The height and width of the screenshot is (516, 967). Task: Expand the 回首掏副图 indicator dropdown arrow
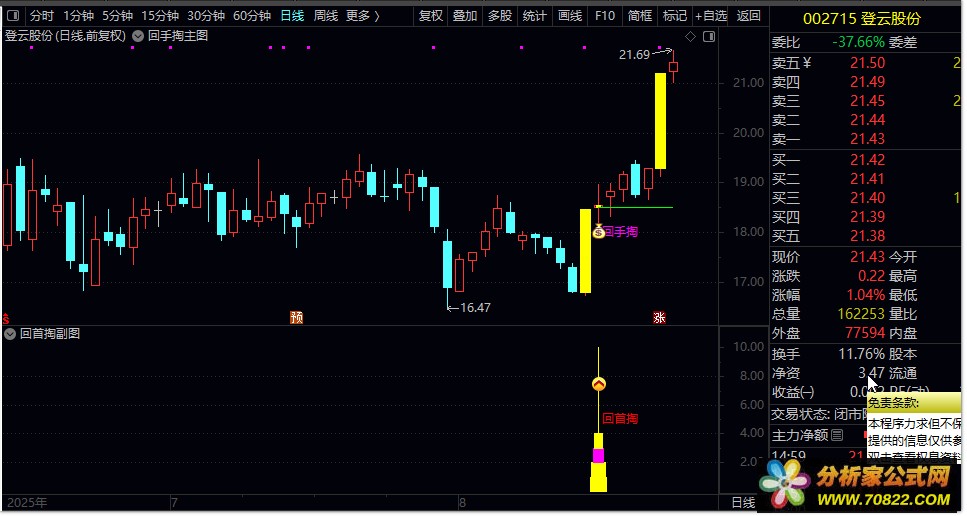click(x=10, y=334)
